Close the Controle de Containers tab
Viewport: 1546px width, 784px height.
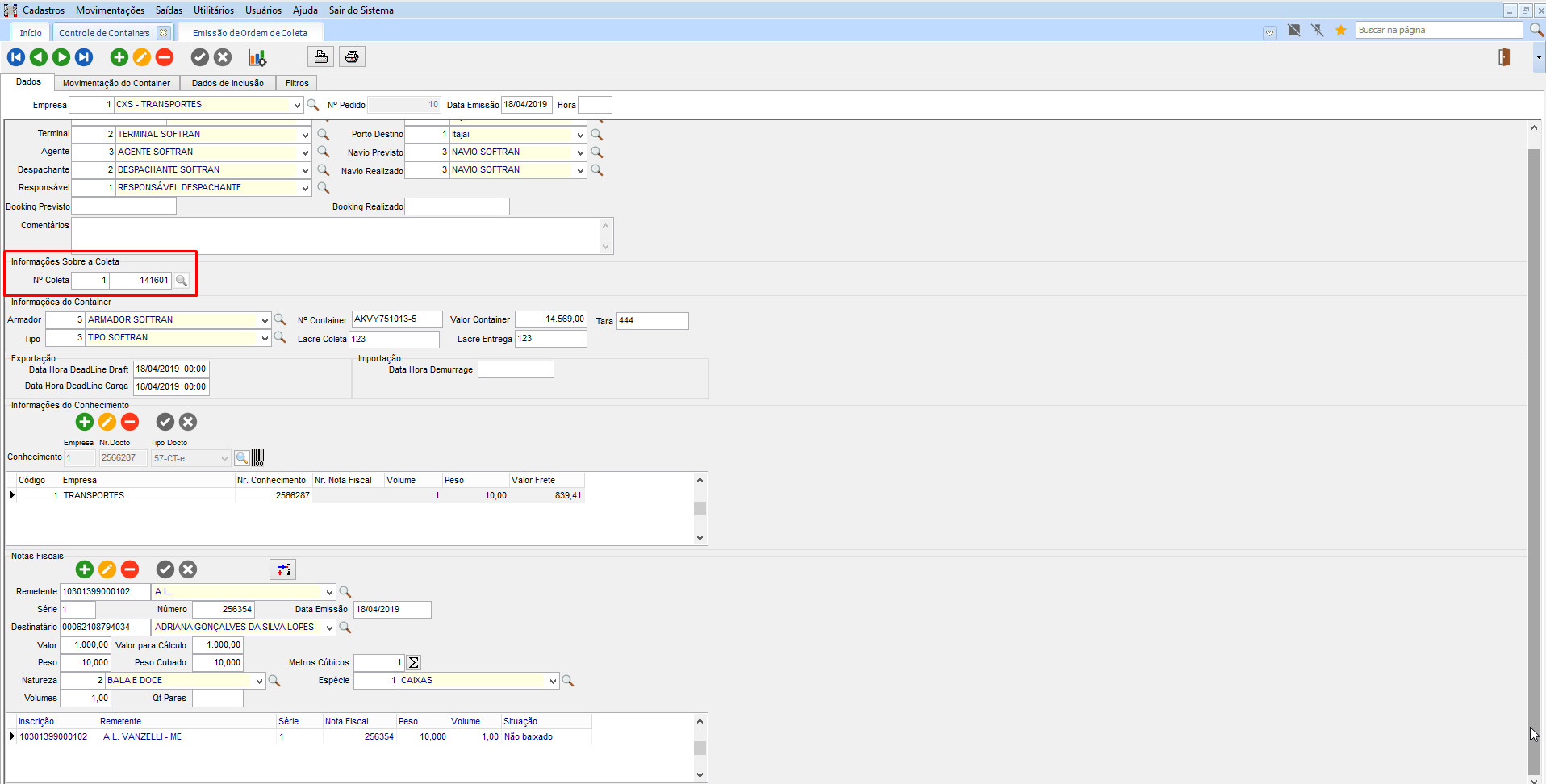coord(164,33)
